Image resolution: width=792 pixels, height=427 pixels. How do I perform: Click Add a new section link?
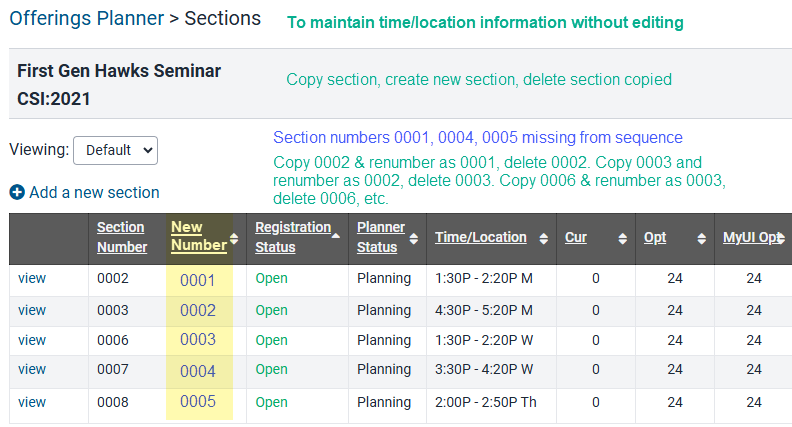click(94, 193)
